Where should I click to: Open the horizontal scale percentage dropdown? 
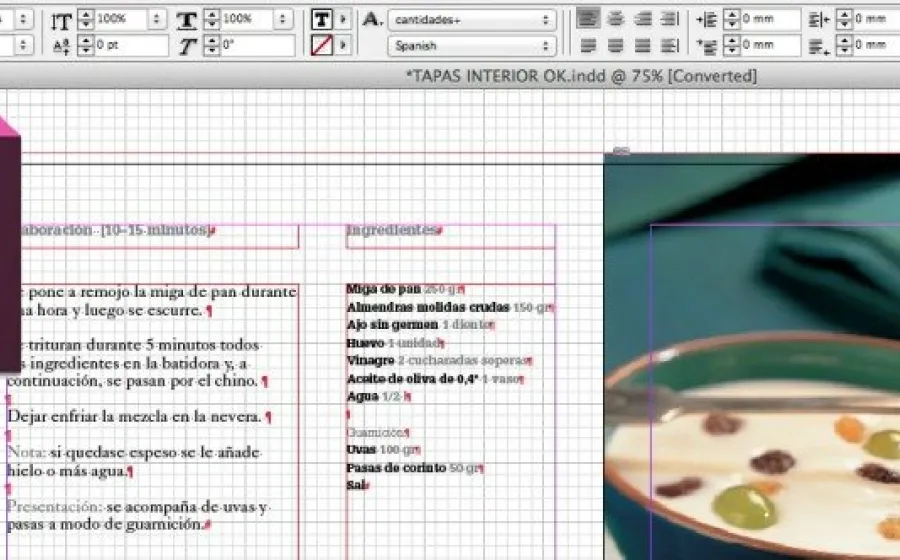pos(282,20)
